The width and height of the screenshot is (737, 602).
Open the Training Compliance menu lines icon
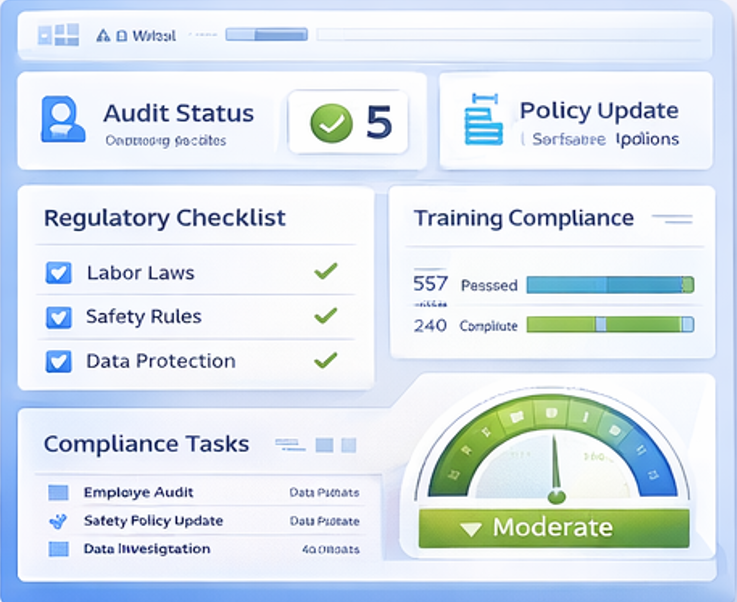click(672, 219)
